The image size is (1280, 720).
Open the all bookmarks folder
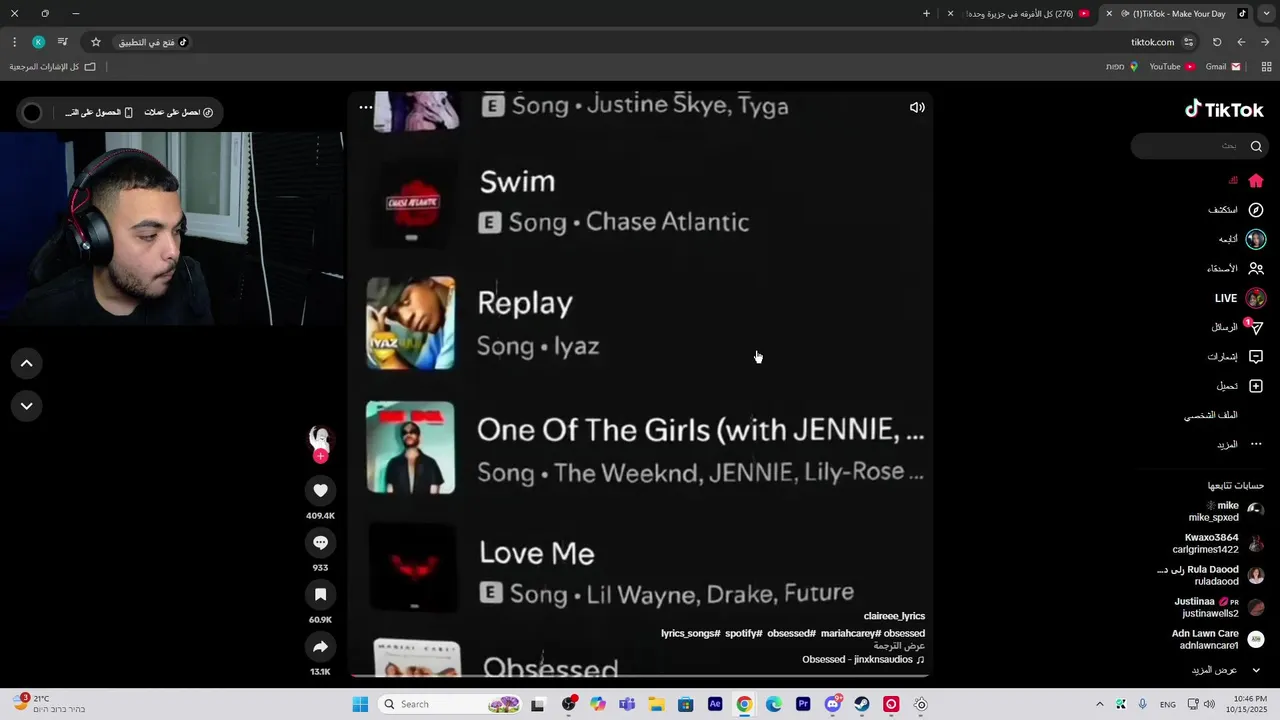coord(53,67)
